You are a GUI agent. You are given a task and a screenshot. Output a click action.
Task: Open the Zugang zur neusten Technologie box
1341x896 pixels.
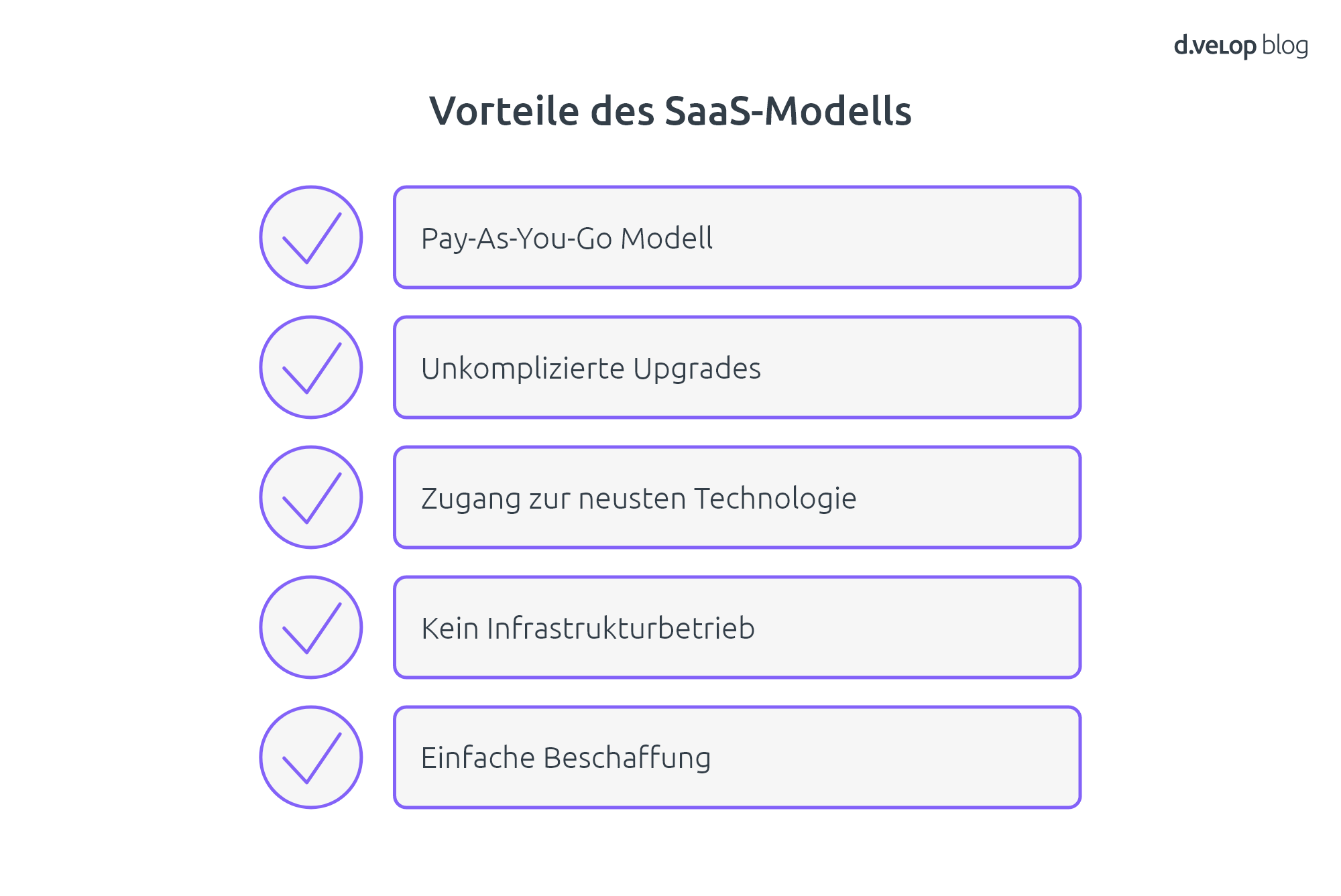[737, 497]
